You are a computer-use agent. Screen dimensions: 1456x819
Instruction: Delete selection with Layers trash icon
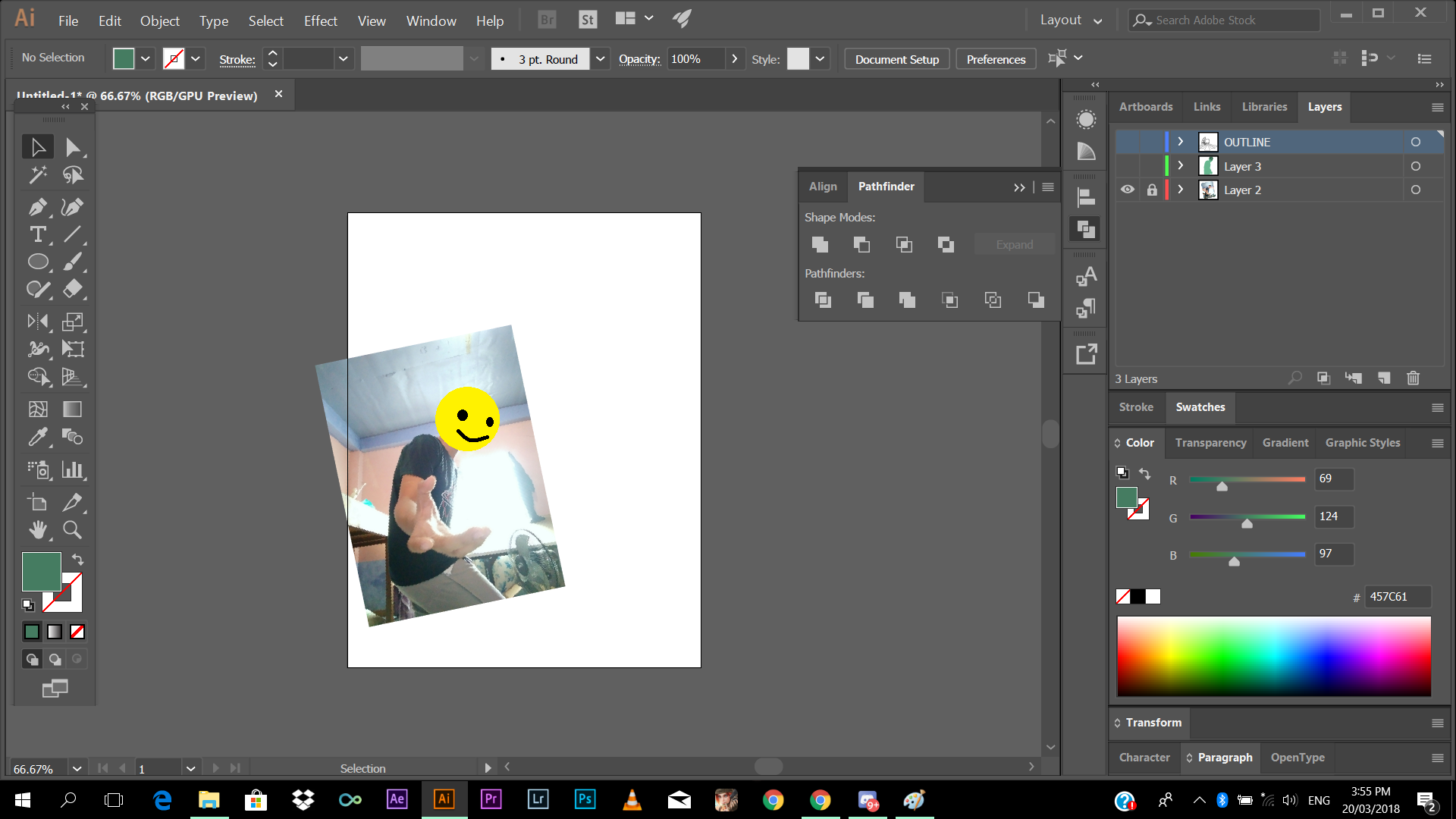click(x=1413, y=378)
